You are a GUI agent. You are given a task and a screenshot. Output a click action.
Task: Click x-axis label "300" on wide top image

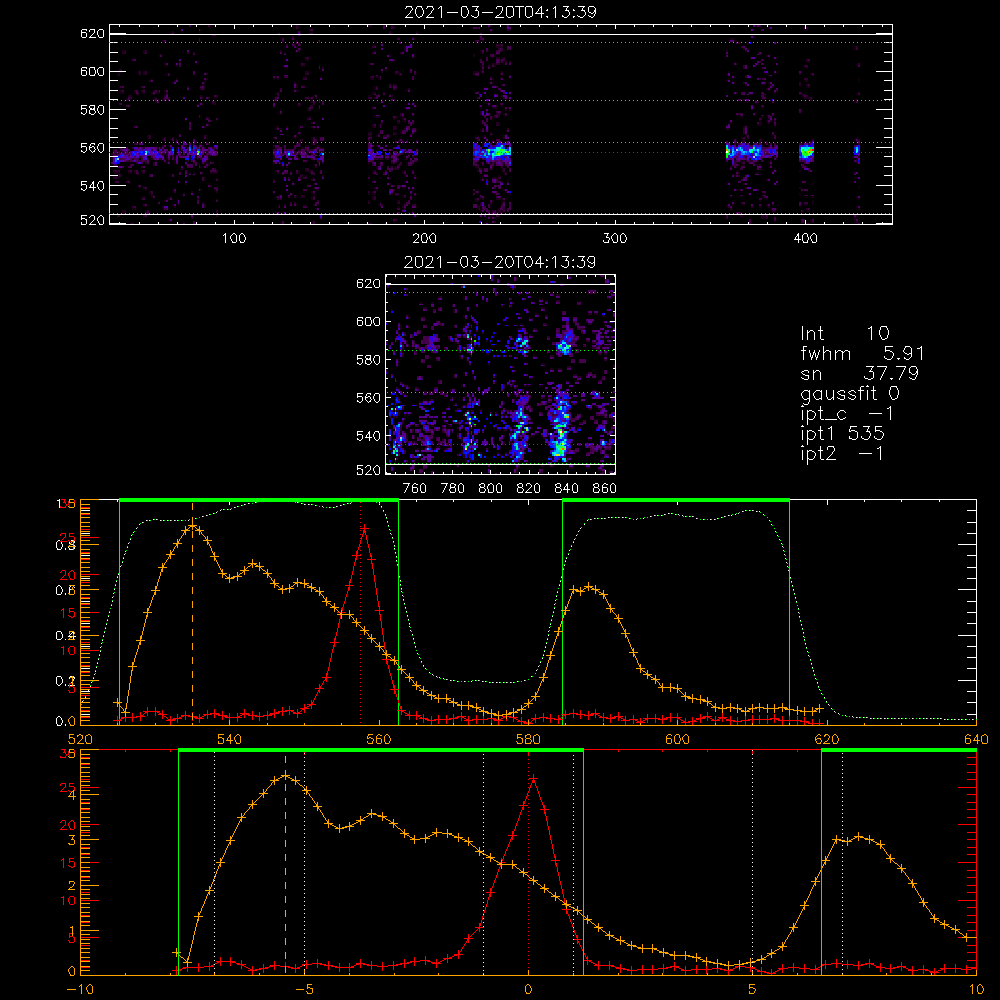(615, 239)
